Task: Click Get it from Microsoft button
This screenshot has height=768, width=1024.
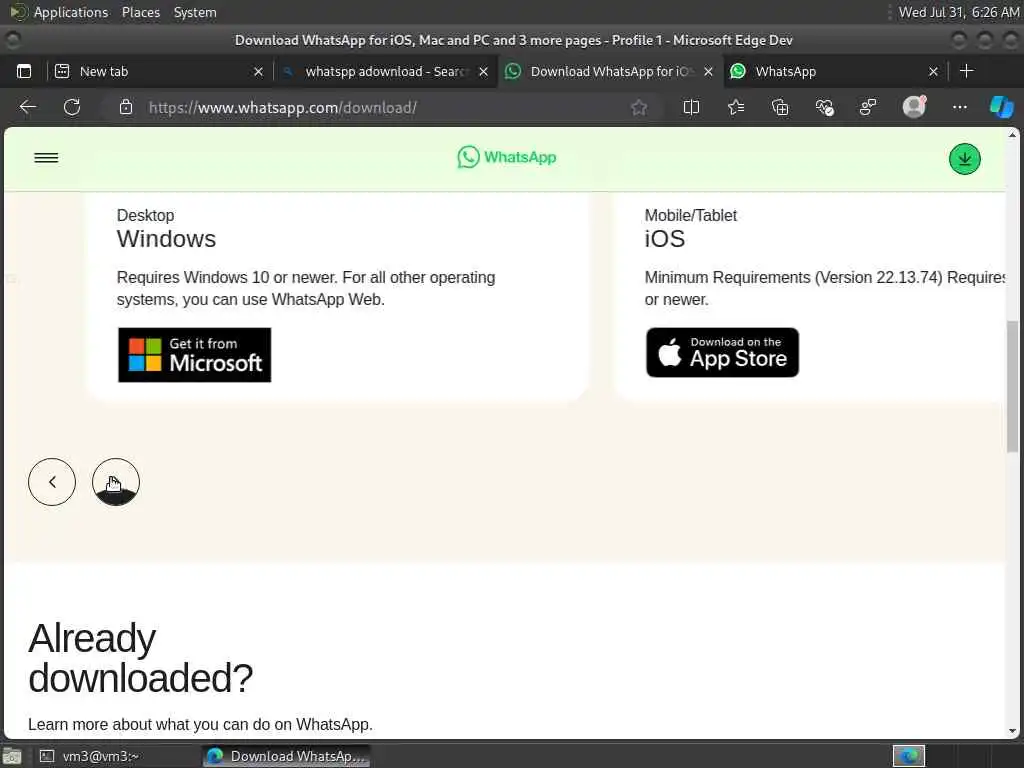Action: 195,355
